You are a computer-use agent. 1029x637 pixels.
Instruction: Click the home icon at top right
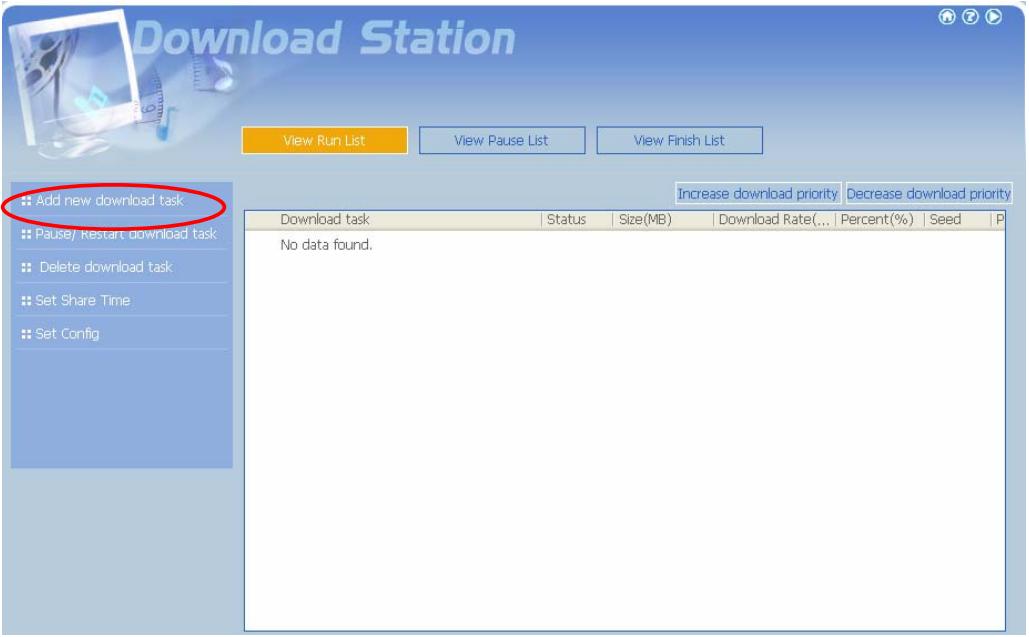point(946,16)
